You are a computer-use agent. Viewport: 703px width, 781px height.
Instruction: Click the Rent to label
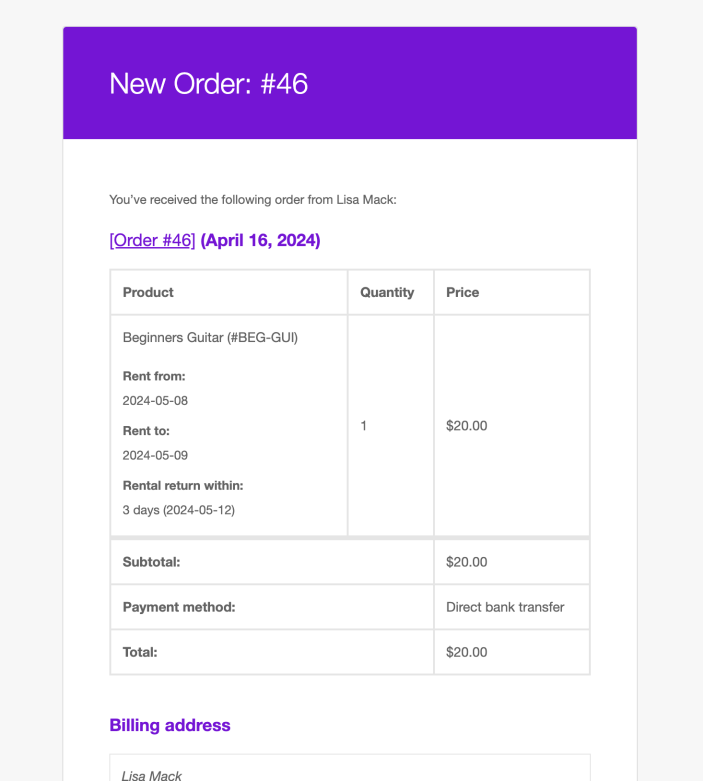(146, 431)
